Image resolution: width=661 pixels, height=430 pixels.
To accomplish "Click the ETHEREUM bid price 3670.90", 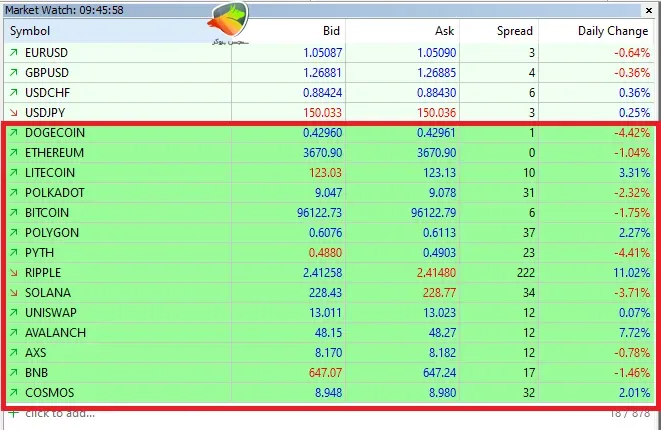I will click(322, 153).
